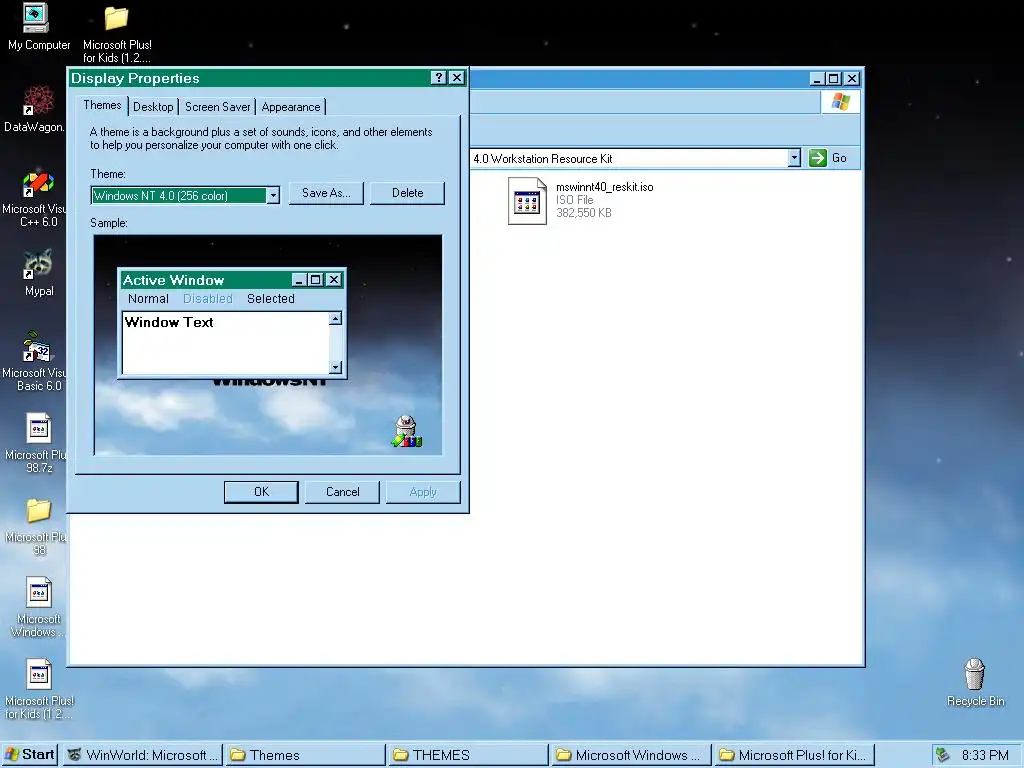Select mswinnt40_reskit.iso file icon

(x=527, y=200)
